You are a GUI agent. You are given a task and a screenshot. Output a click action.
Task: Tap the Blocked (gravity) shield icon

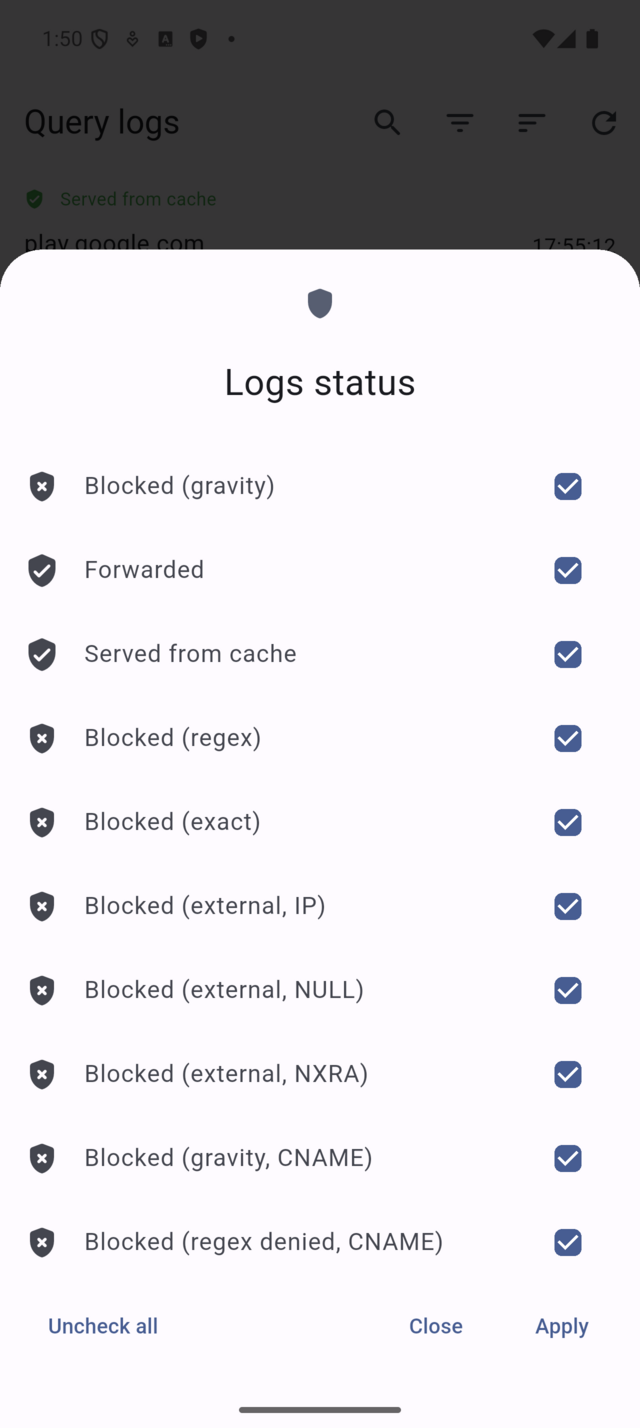42,486
